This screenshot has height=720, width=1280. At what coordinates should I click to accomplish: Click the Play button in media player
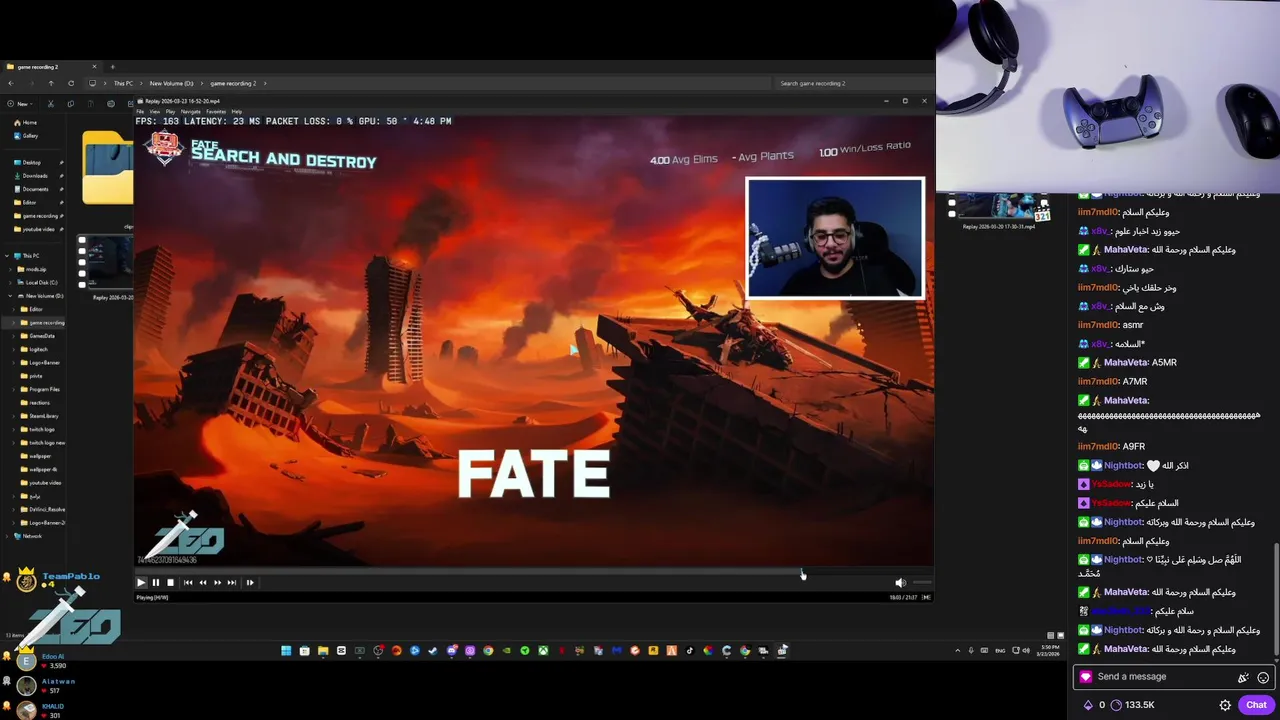tap(141, 582)
